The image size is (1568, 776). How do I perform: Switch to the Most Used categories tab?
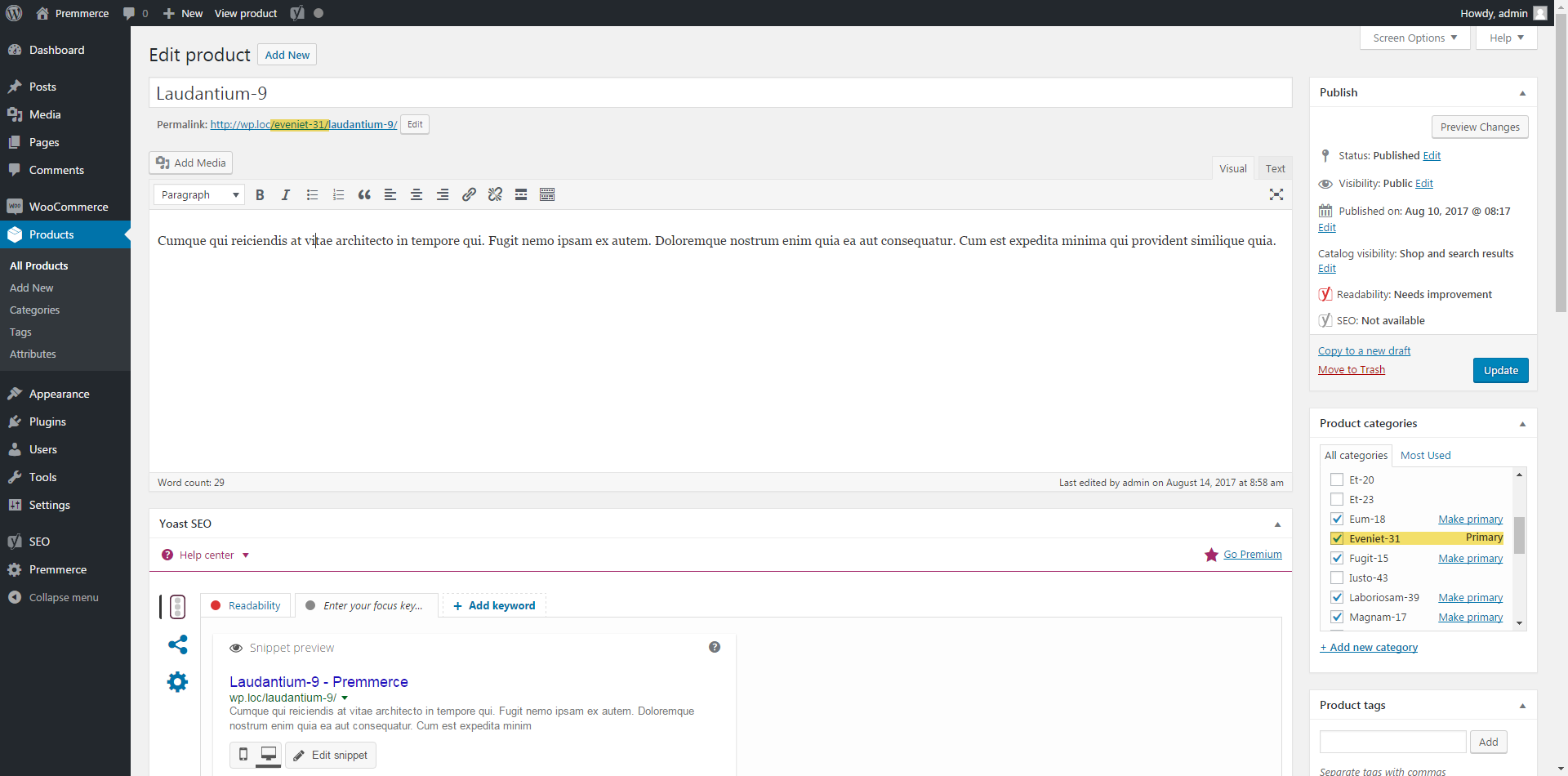[x=1425, y=455]
